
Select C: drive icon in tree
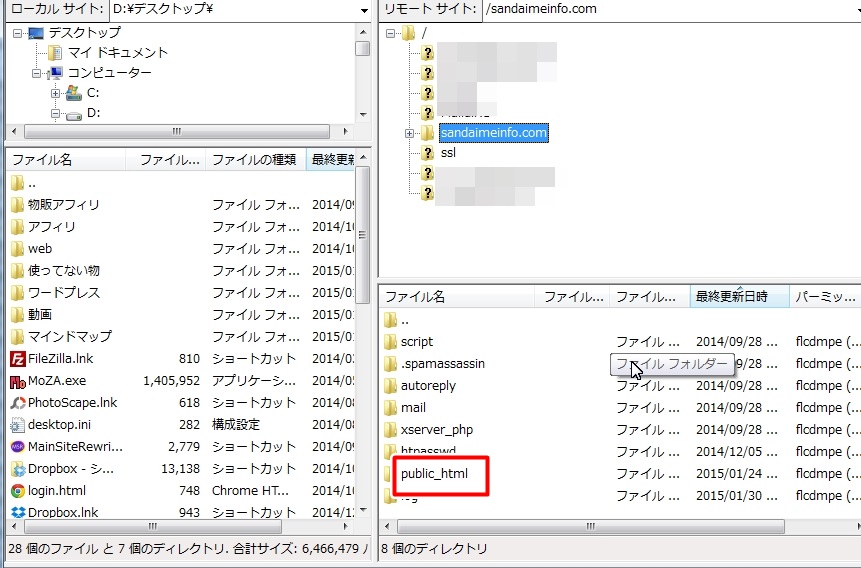[74, 93]
